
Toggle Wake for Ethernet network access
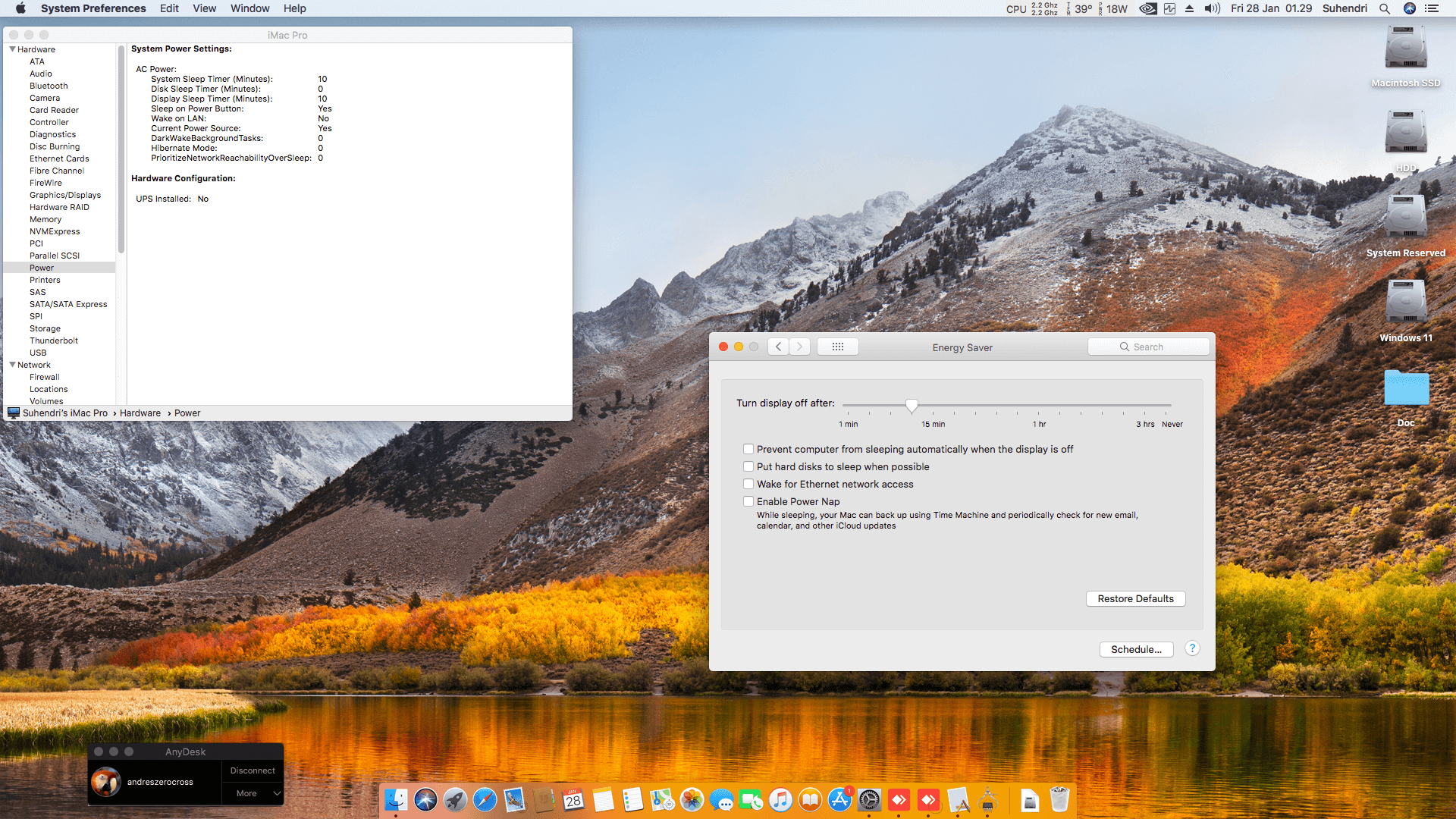748,484
